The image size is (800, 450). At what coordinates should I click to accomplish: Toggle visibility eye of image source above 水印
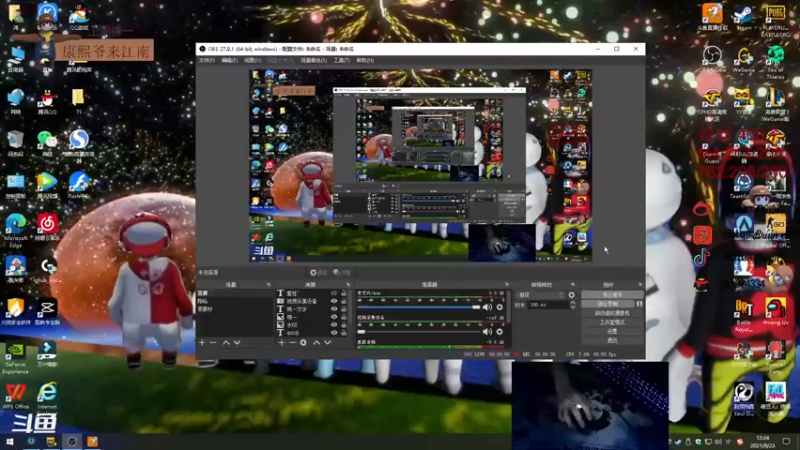[x=334, y=317]
